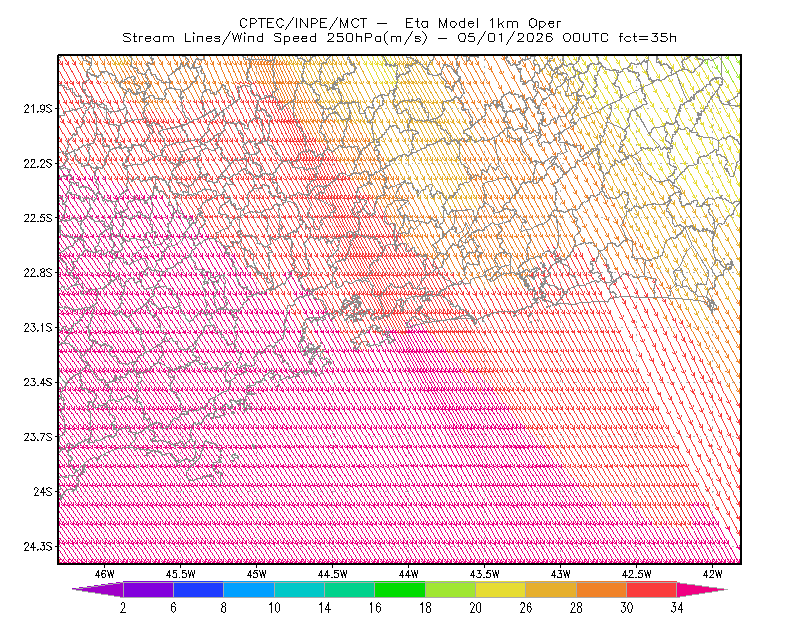The image size is (800, 618).
Task: Click the magenta below-2 legend arrow
Action: tap(98, 589)
